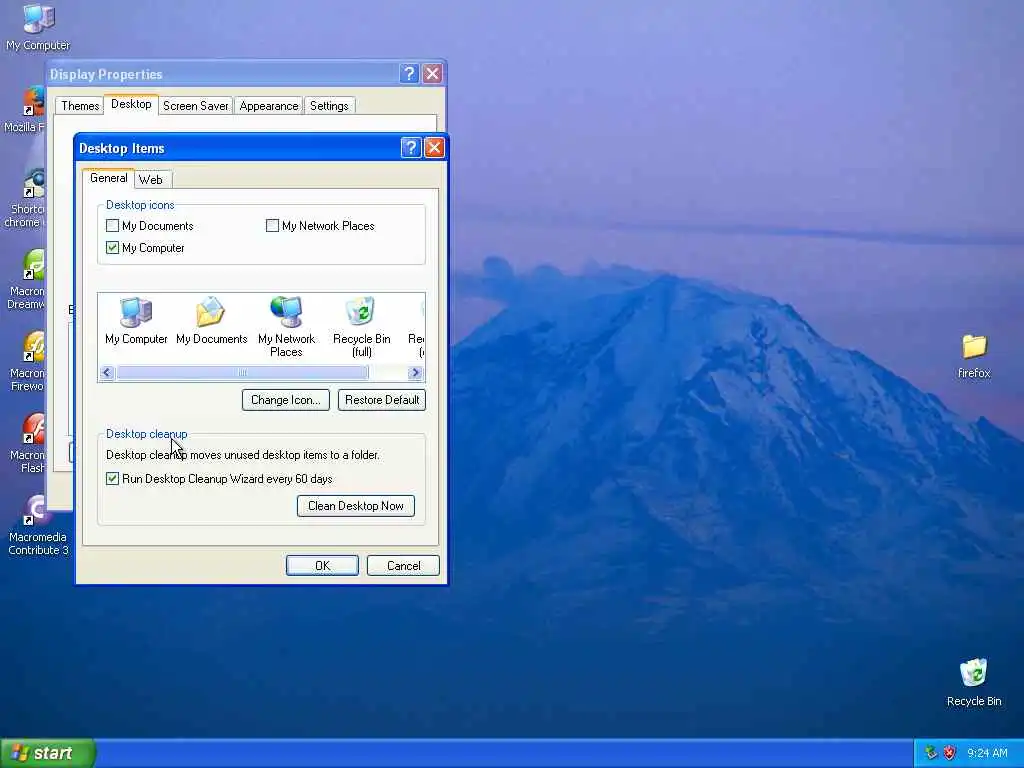This screenshot has width=1024, height=768.
Task: Click the Change Icon... button
Action: pos(286,400)
